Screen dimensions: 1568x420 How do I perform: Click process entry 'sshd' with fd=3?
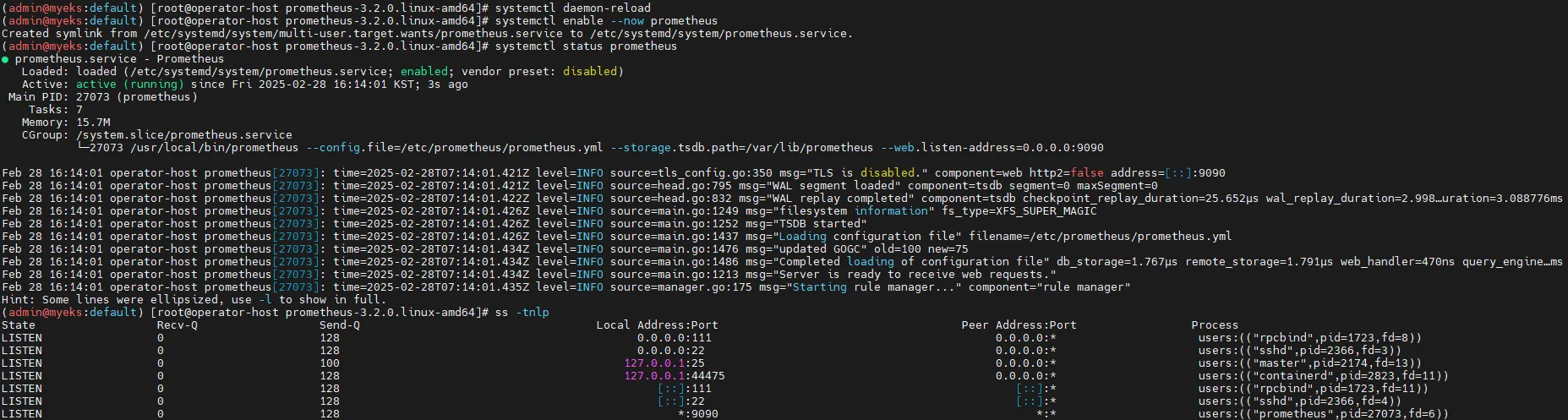point(1300,350)
